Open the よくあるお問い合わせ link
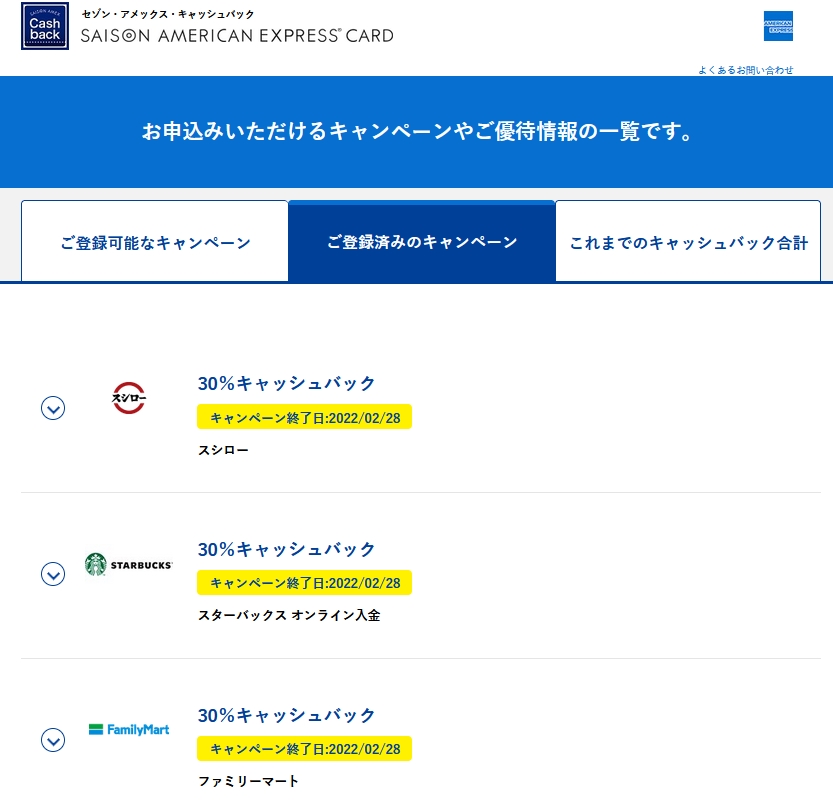 [x=745, y=70]
